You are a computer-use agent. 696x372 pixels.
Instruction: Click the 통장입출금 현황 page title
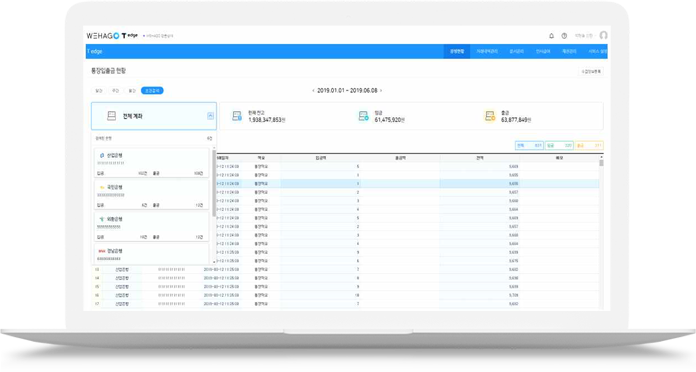pos(108,71)
